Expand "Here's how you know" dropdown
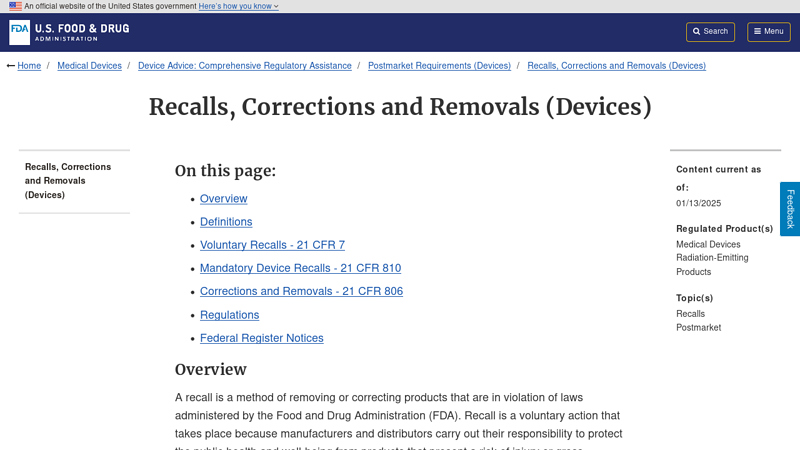The width and height of the screenshot is (800, 450). point(238,6)
